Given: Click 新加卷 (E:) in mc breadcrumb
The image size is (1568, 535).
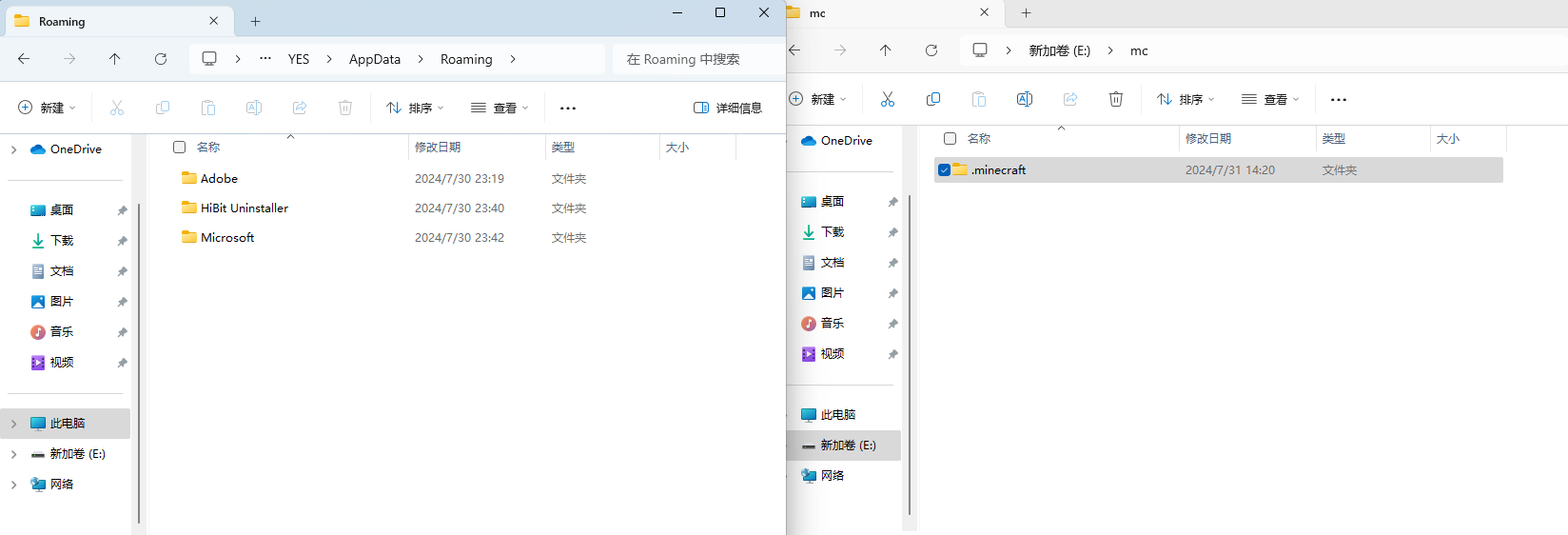Looking at the screenshot, I should (x=1060, y=50).
